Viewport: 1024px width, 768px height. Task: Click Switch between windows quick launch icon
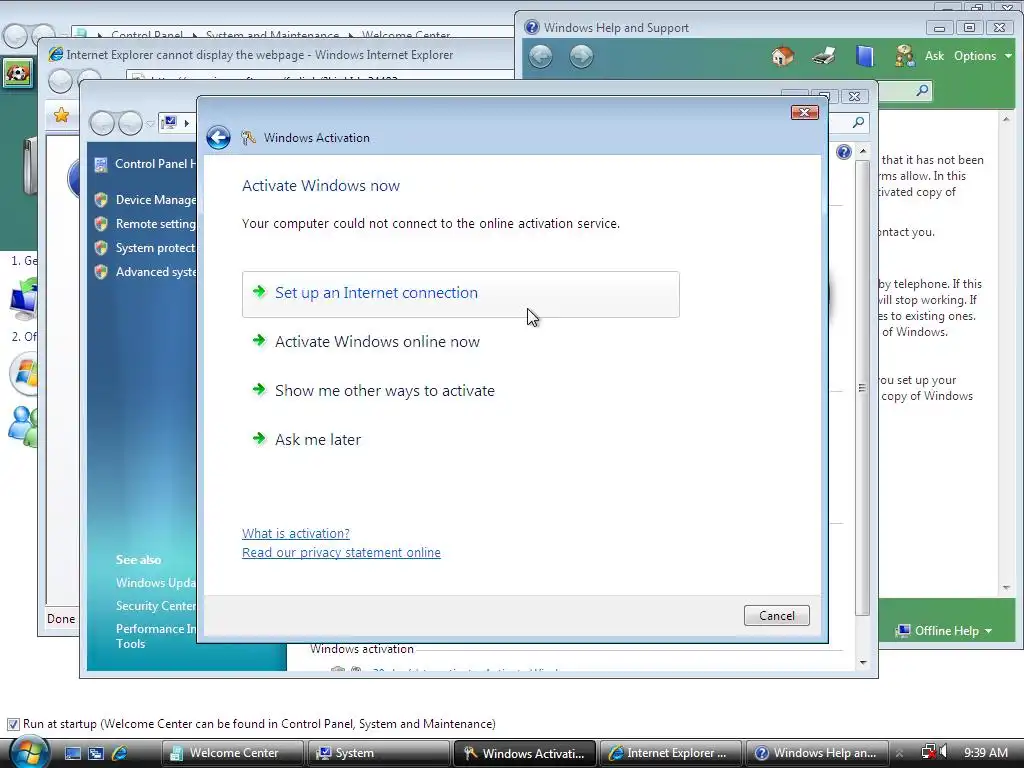point(96,754)
